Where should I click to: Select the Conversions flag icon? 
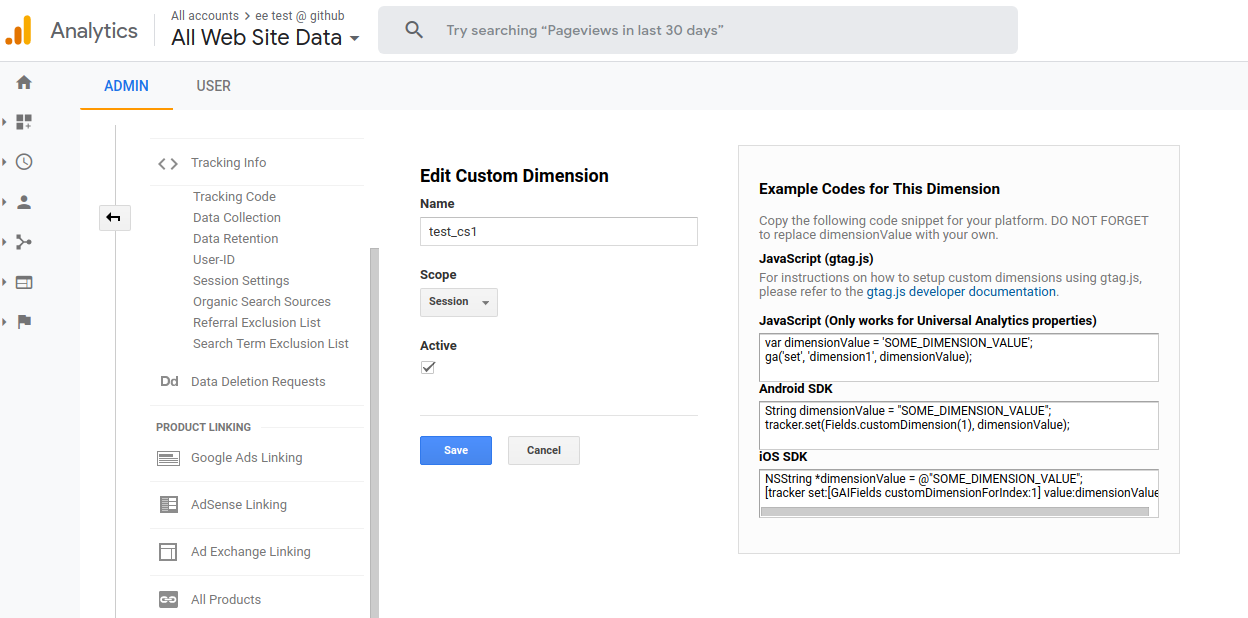coord(23,319)
